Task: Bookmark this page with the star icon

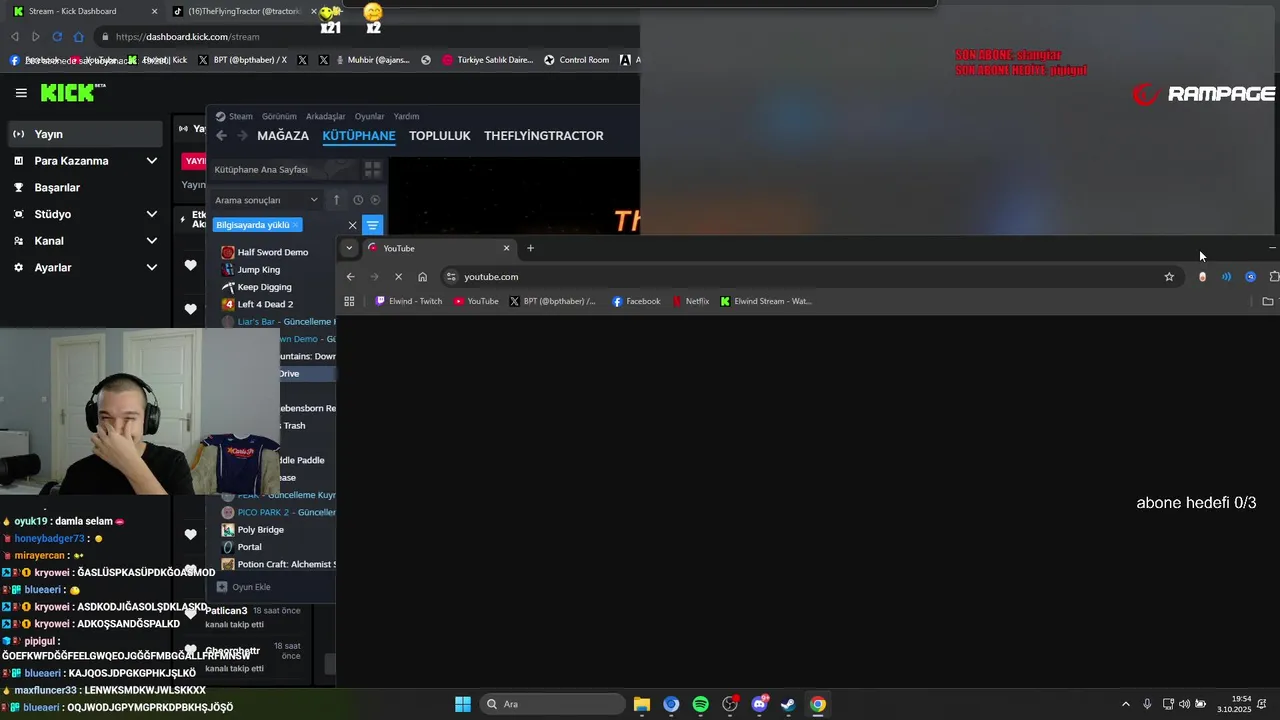Action: coord(1169,277)
